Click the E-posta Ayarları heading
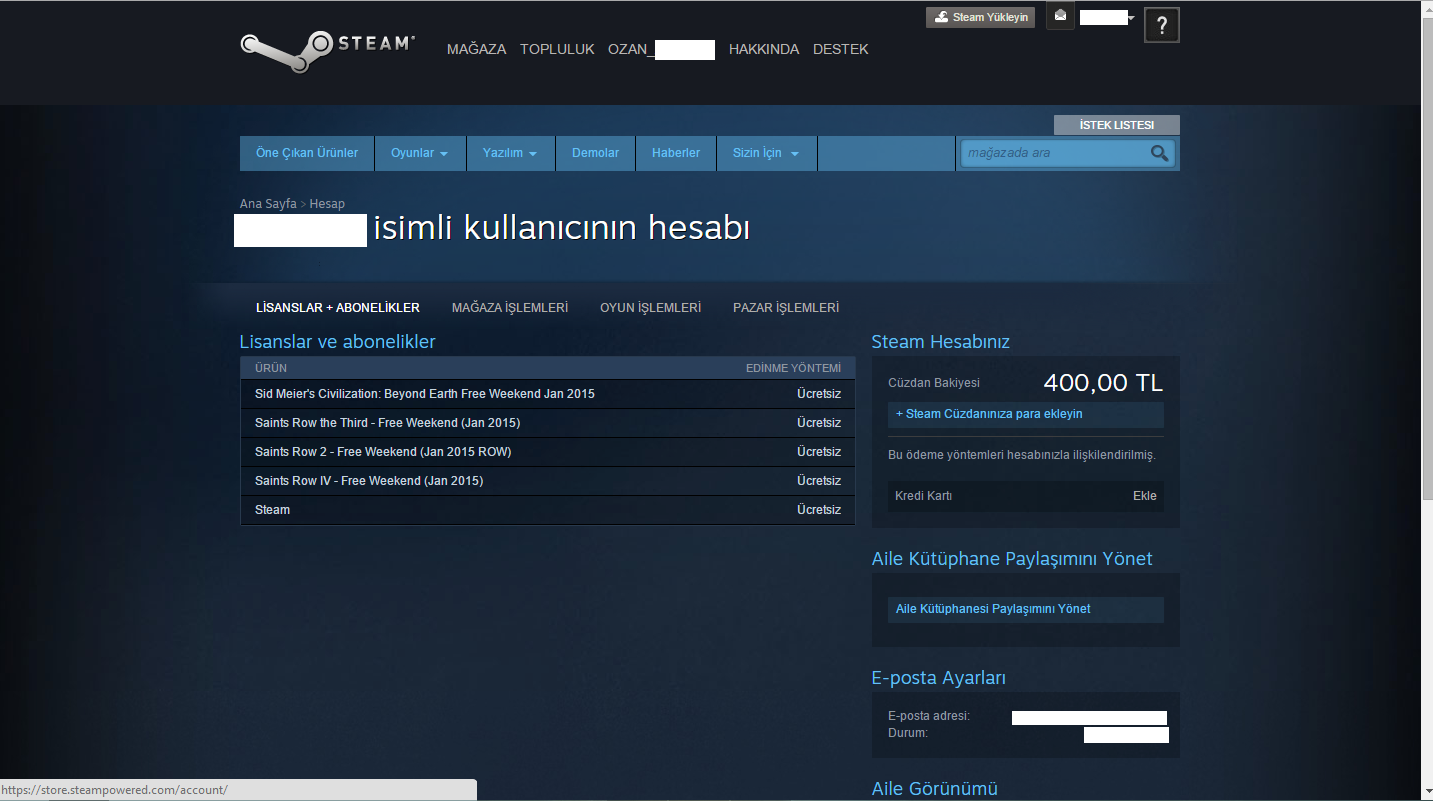The height and width of the screenshot is (801, 1433). (x=939, y=678)
